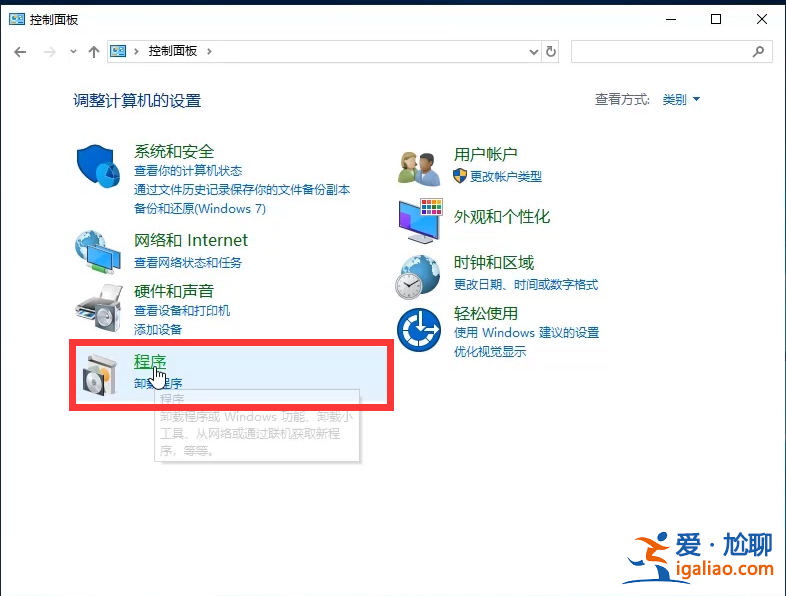This screenshot has height=596, width=786.
Task: Click the control panel title bar icon
Action: pyautogui.click(x=17, y=19)
